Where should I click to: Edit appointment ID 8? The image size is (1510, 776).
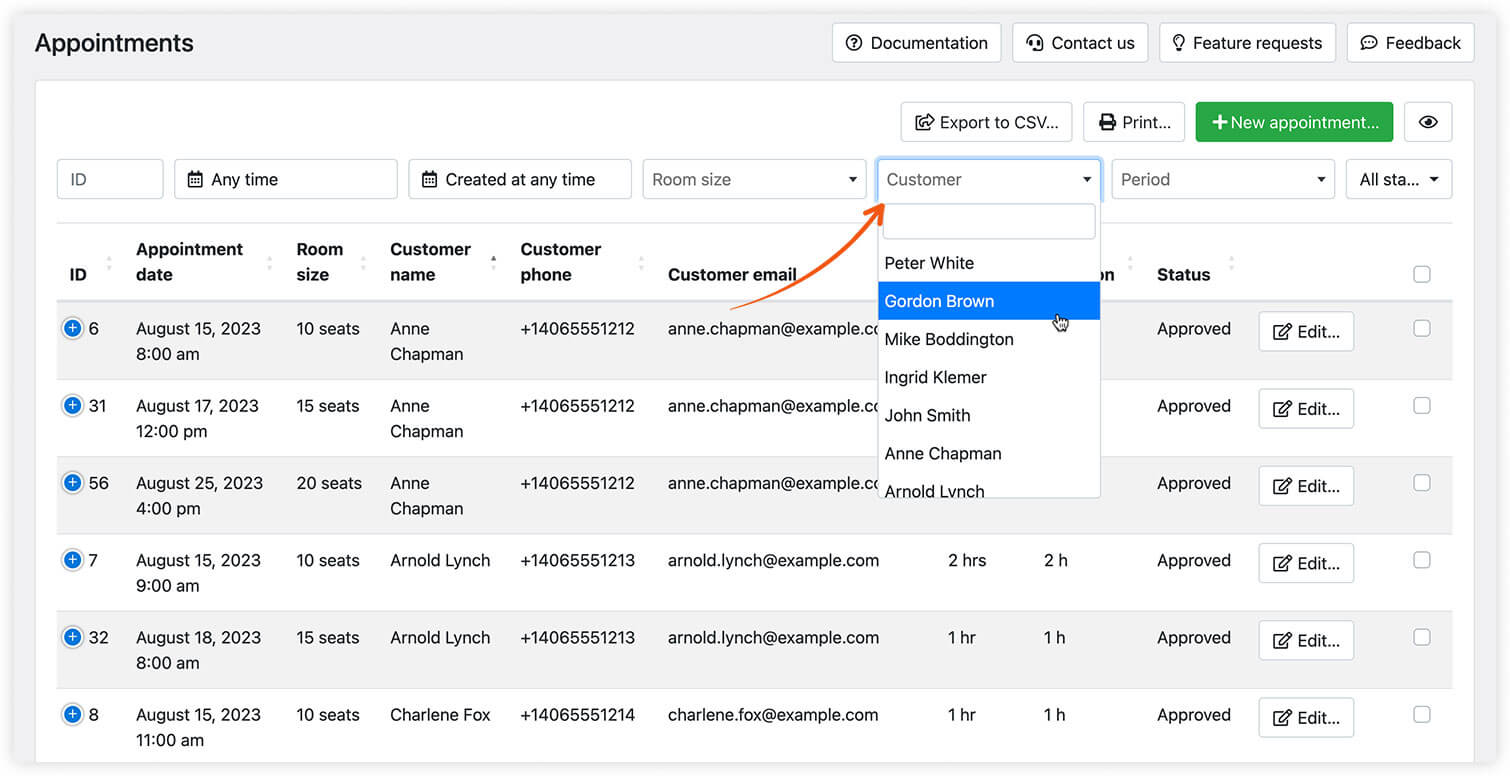coord(1306,717)
